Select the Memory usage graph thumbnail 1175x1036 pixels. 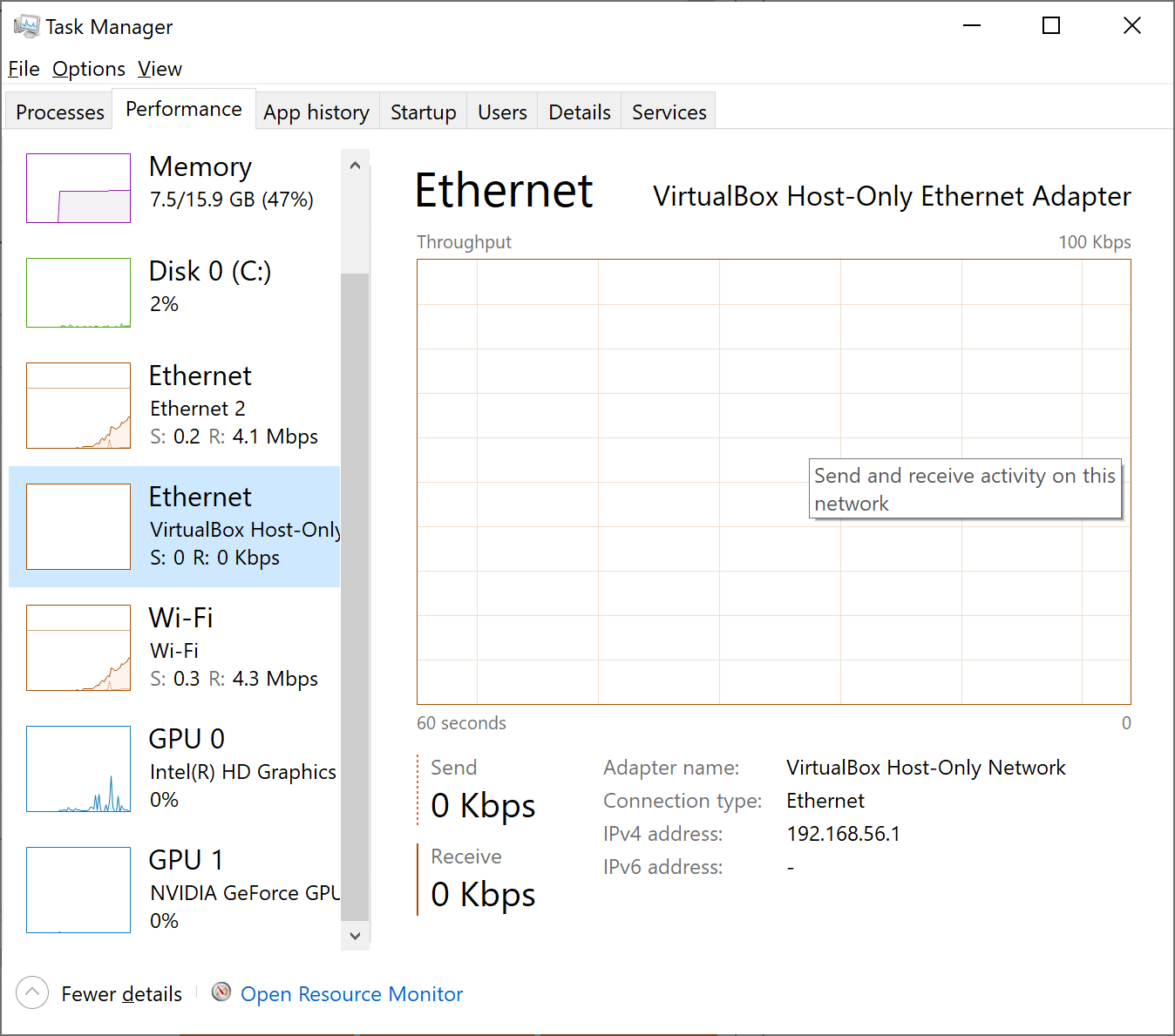coord(78,188)
